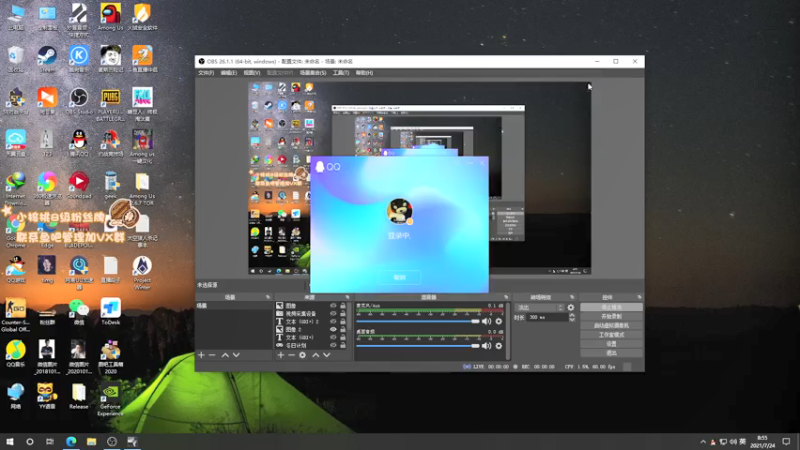Toggle visibility of 视频采集设备 source

[333, 314]
